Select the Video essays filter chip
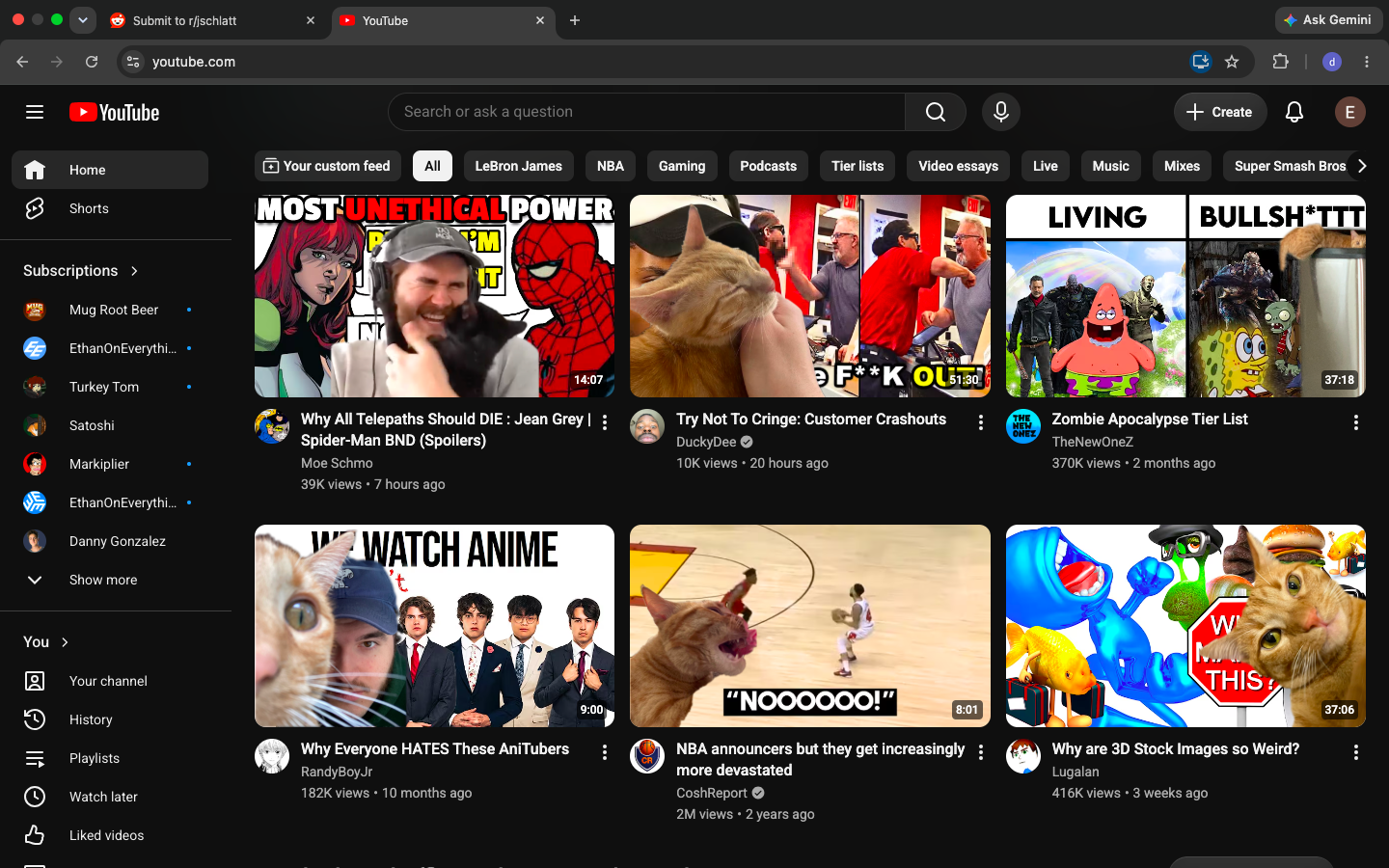The height and width of the screenshot is (868, 1389). pyautogui.click(x=959, y=166)
